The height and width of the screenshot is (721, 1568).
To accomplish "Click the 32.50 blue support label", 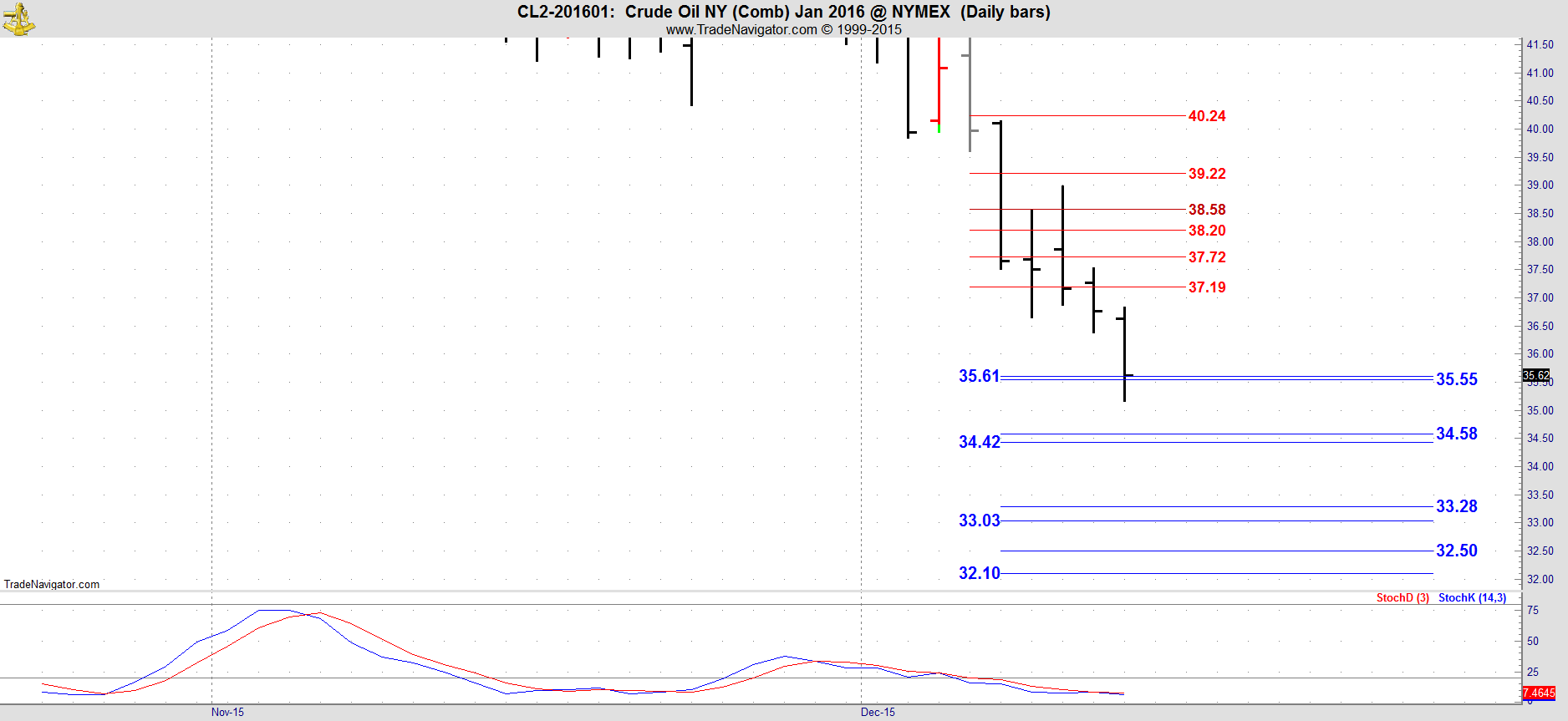I will click(x=1456, y=551).
